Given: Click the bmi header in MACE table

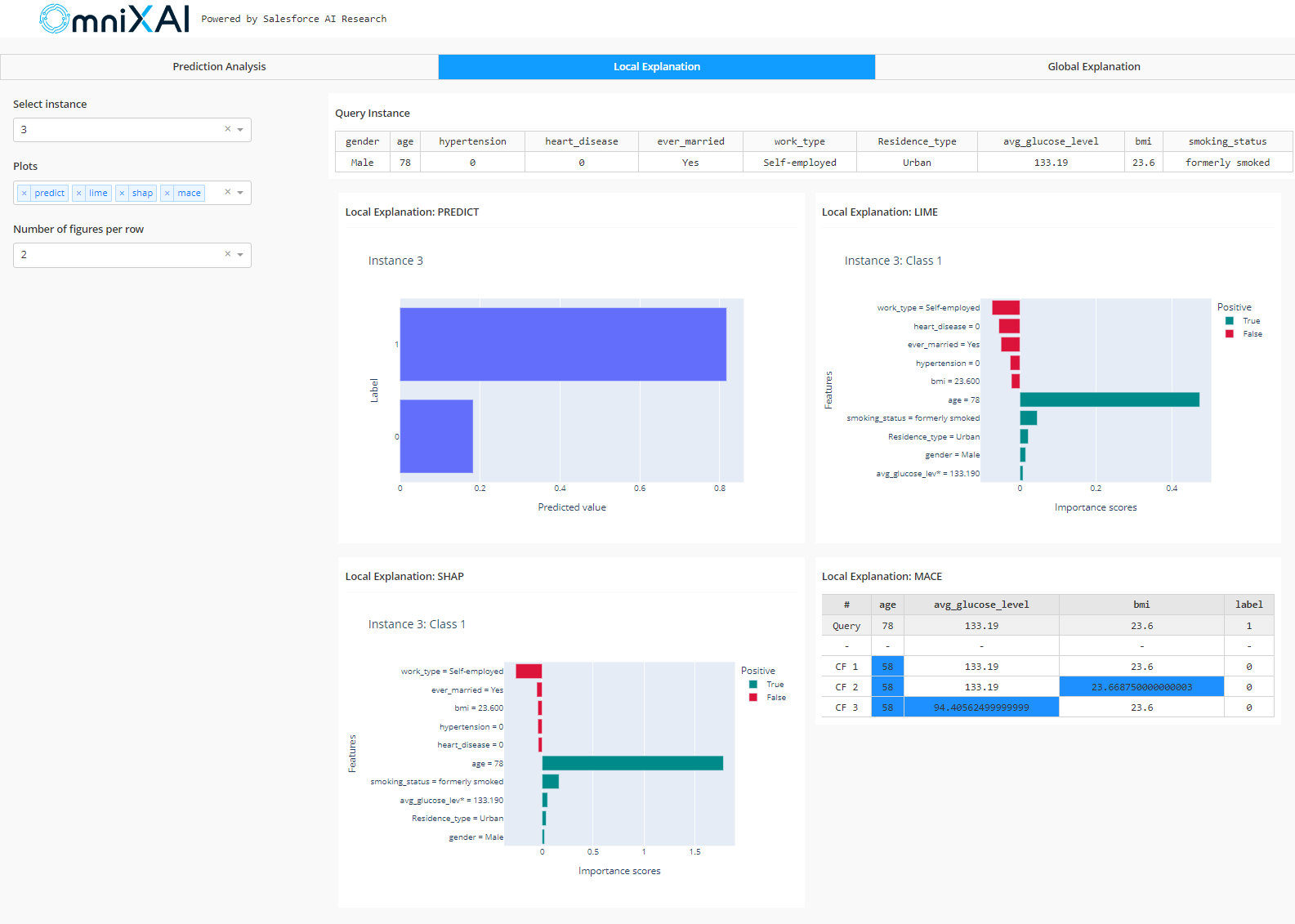Looking at the screenshot, I should [x=1141, y=605].
